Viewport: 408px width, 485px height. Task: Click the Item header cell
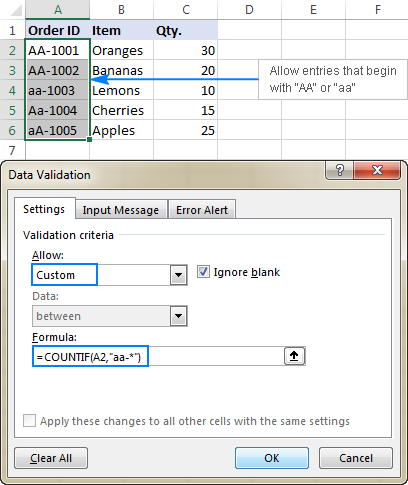(121, 30)
